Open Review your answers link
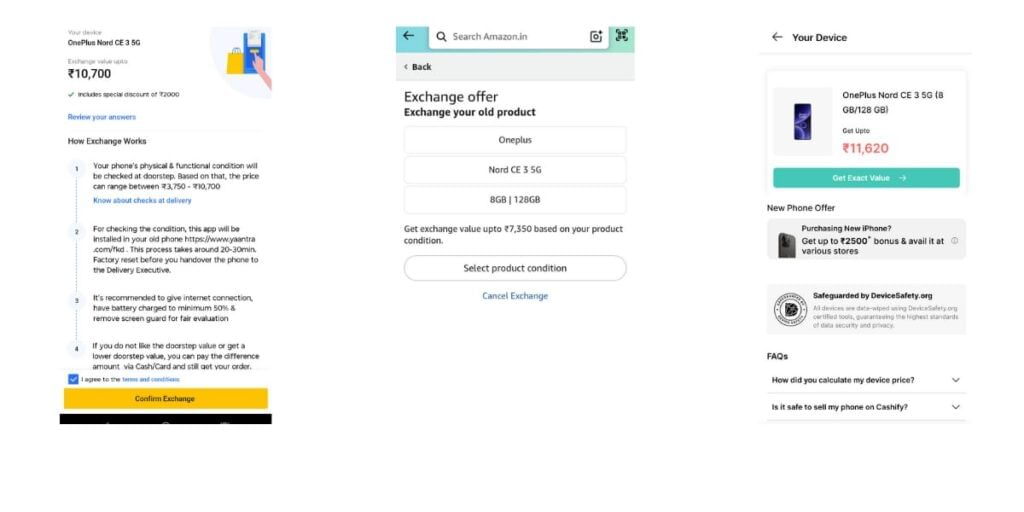 pyautogui.click(x=102, y=117)
